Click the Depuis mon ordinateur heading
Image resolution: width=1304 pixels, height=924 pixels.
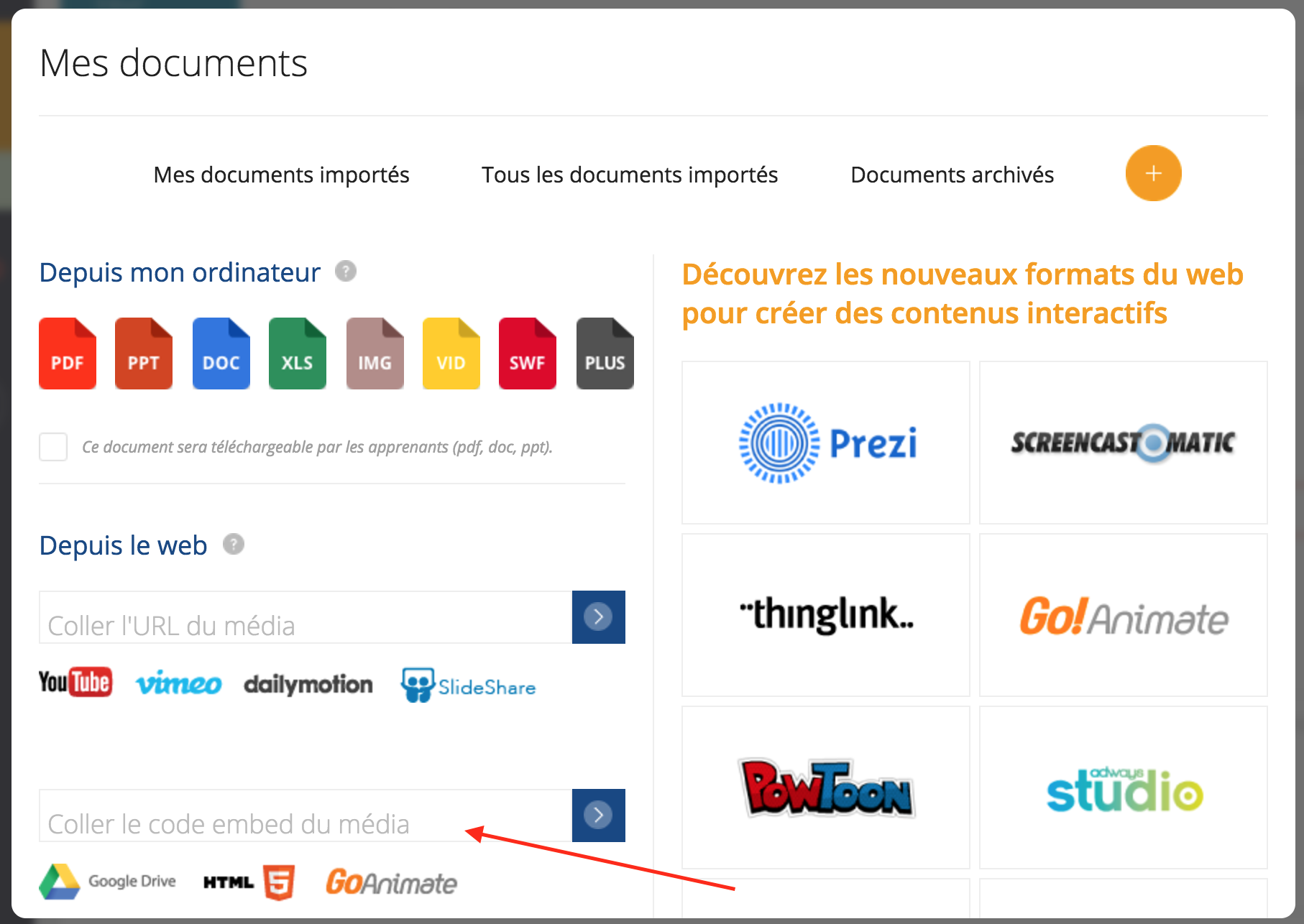pos(180,273)
